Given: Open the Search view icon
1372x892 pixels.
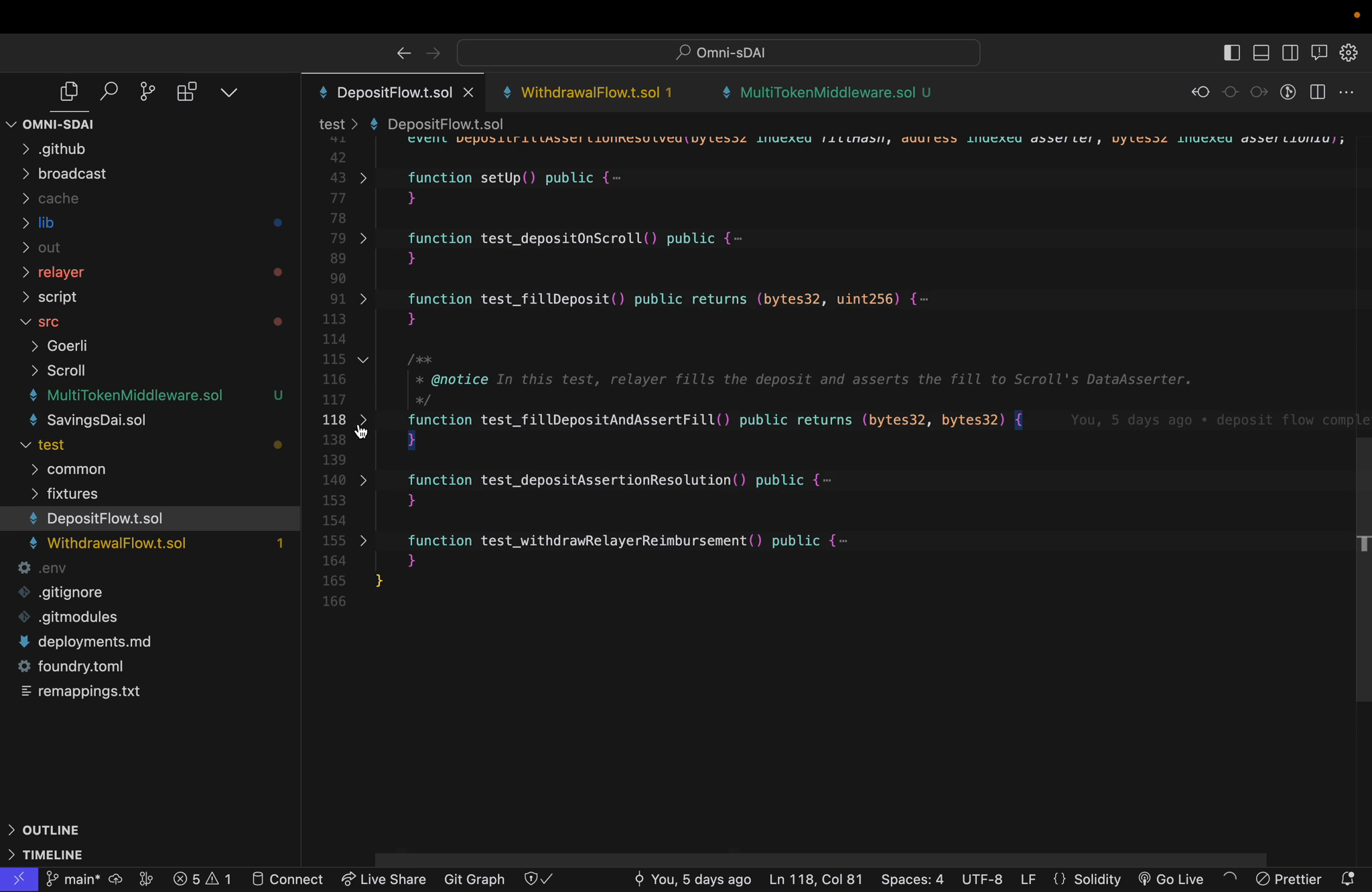Looking at the screenshot, I should [x=109, y=92].
